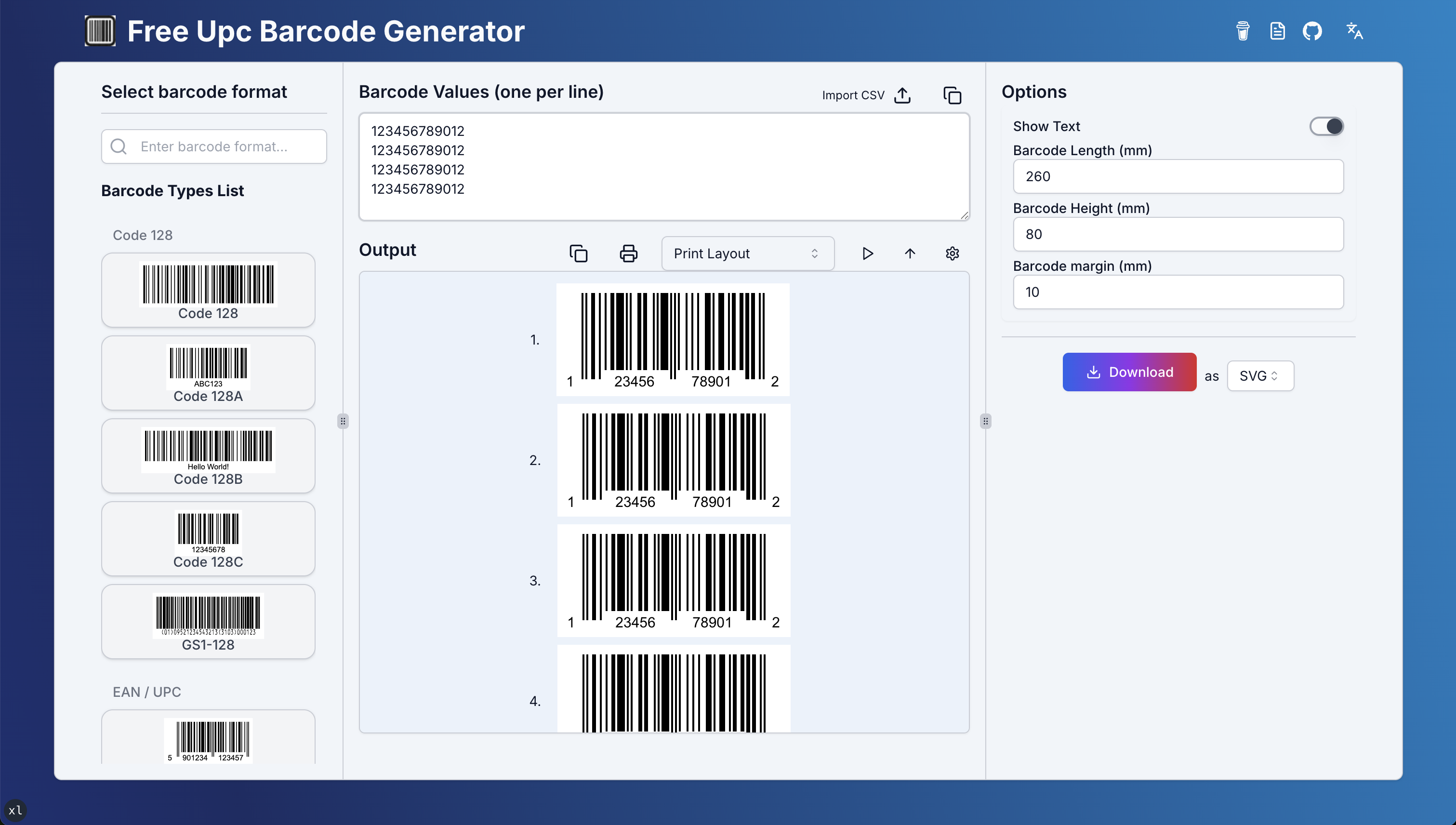Click the Import CSV label

(853, 95)
